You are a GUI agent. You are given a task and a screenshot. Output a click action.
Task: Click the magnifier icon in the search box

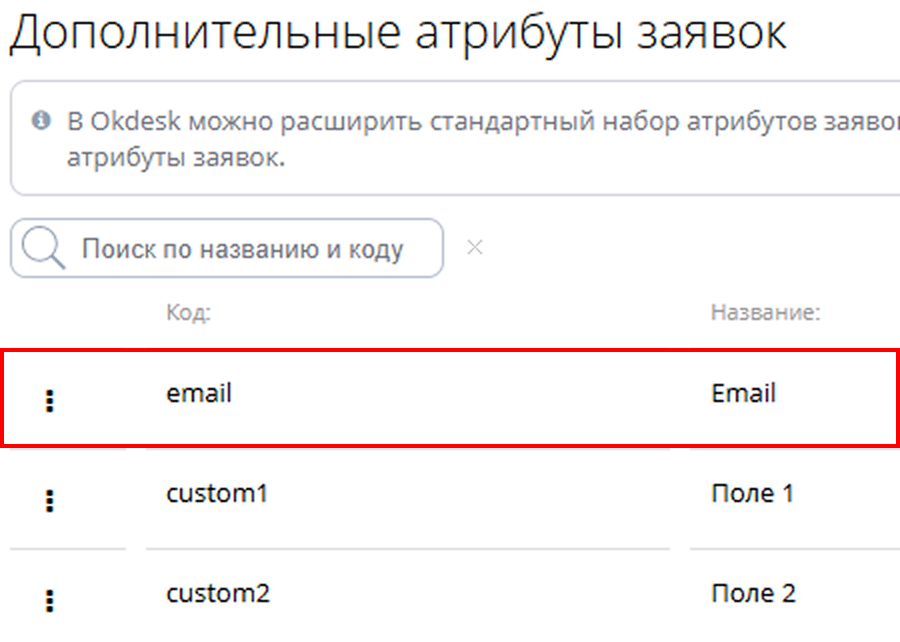[43, 248]
